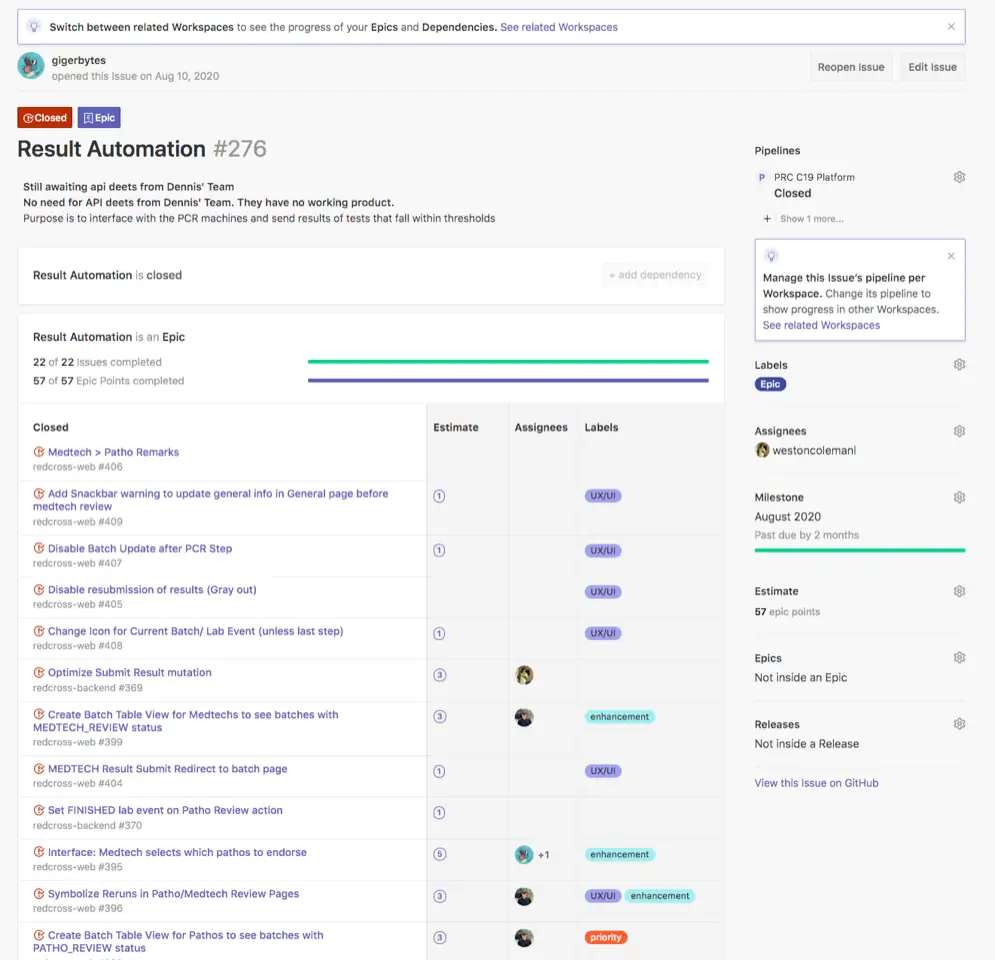Dismiss the Workspaces banner at top

(951, 27)
